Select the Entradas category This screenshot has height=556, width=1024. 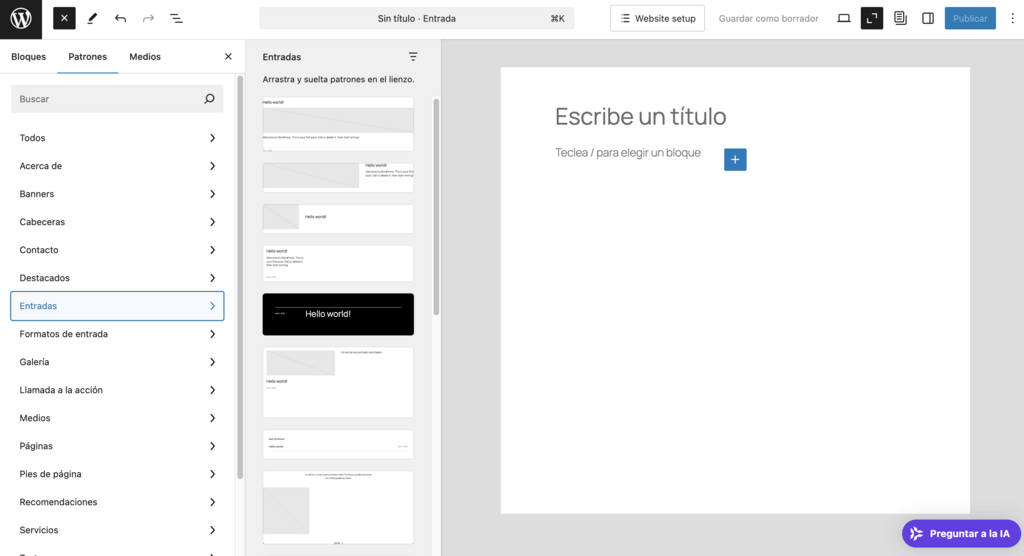click(x=117, y=306)
